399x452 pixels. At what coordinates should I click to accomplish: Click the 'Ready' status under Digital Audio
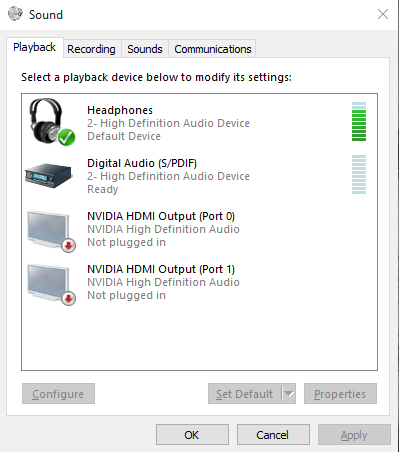[103, 189]
